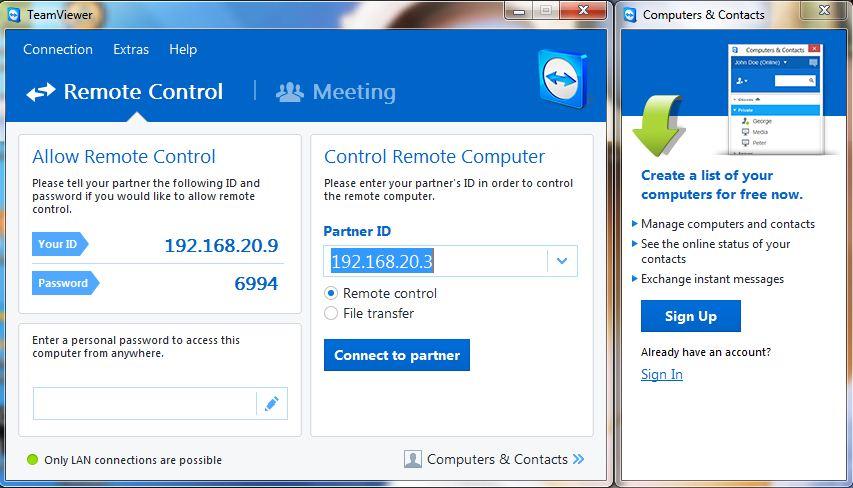853x488 pixels.
Task: Click the TeamViewer logo in the header
Action: click(563, 79)
